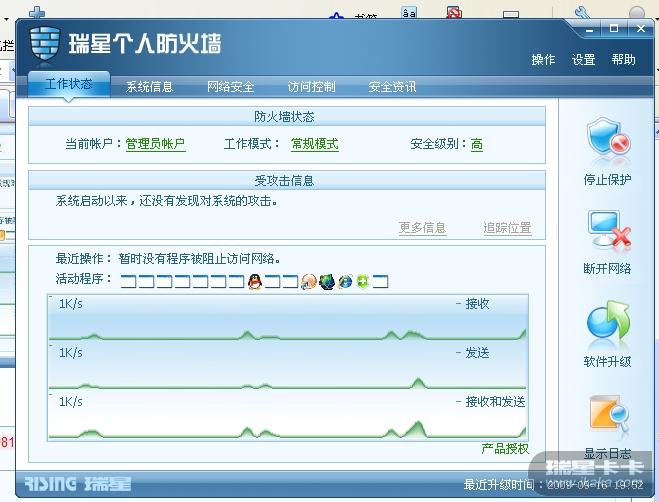Click the blue plus icon in background window
The width and height of the screenshot is (659, 502).
click(x=37, y=13)
